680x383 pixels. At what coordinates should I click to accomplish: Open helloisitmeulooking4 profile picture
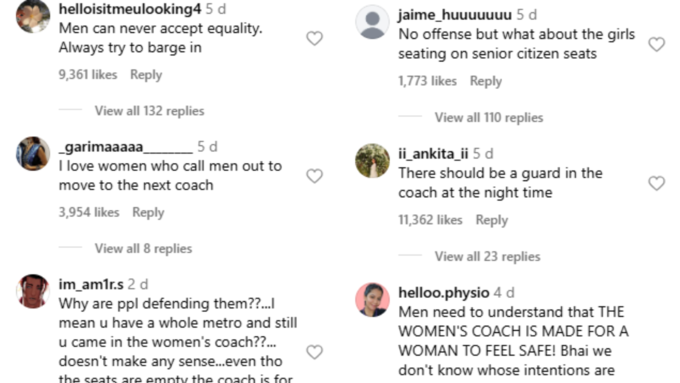pos(33,16)
